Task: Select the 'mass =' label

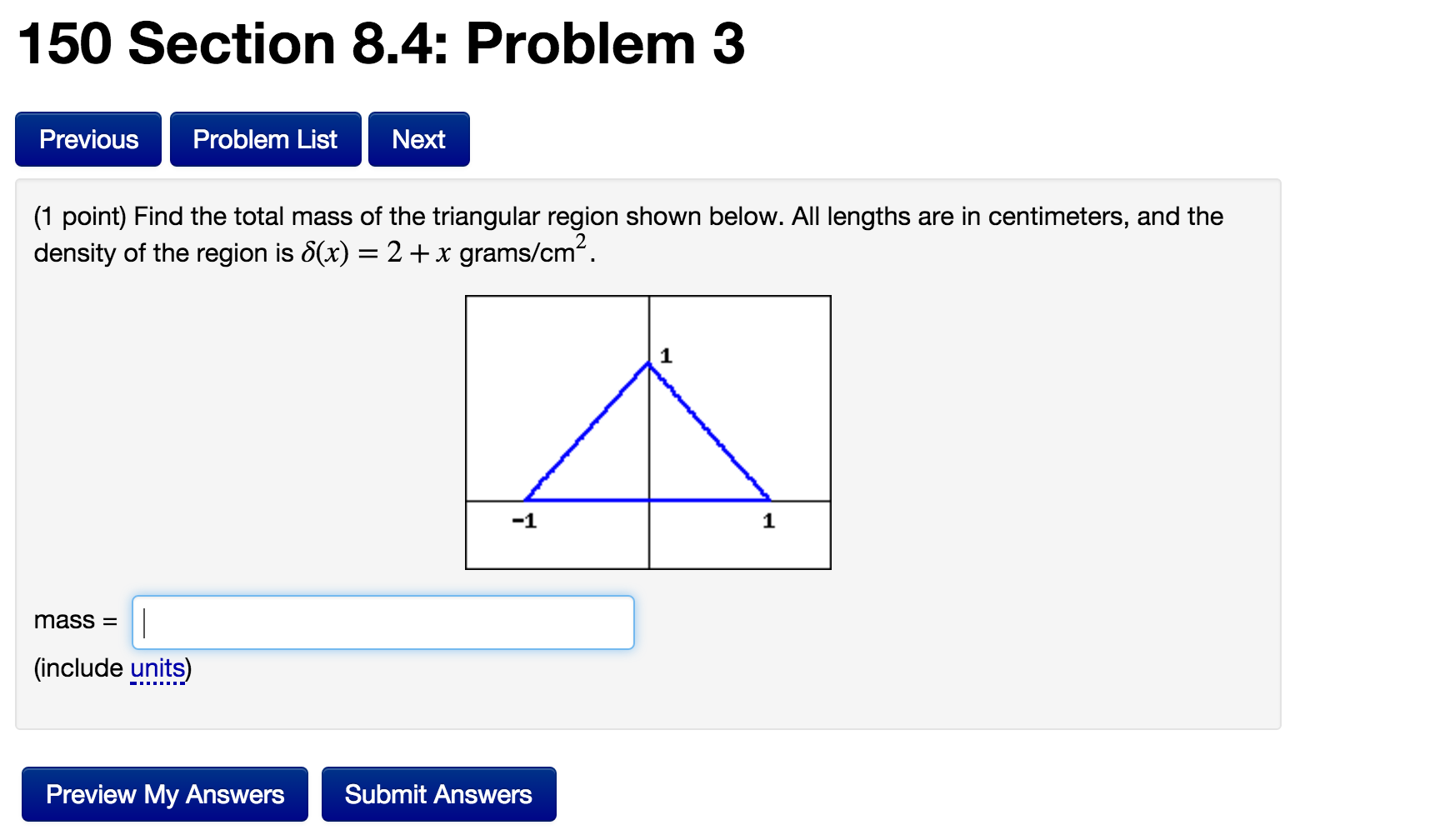Action: pos(75,621)
